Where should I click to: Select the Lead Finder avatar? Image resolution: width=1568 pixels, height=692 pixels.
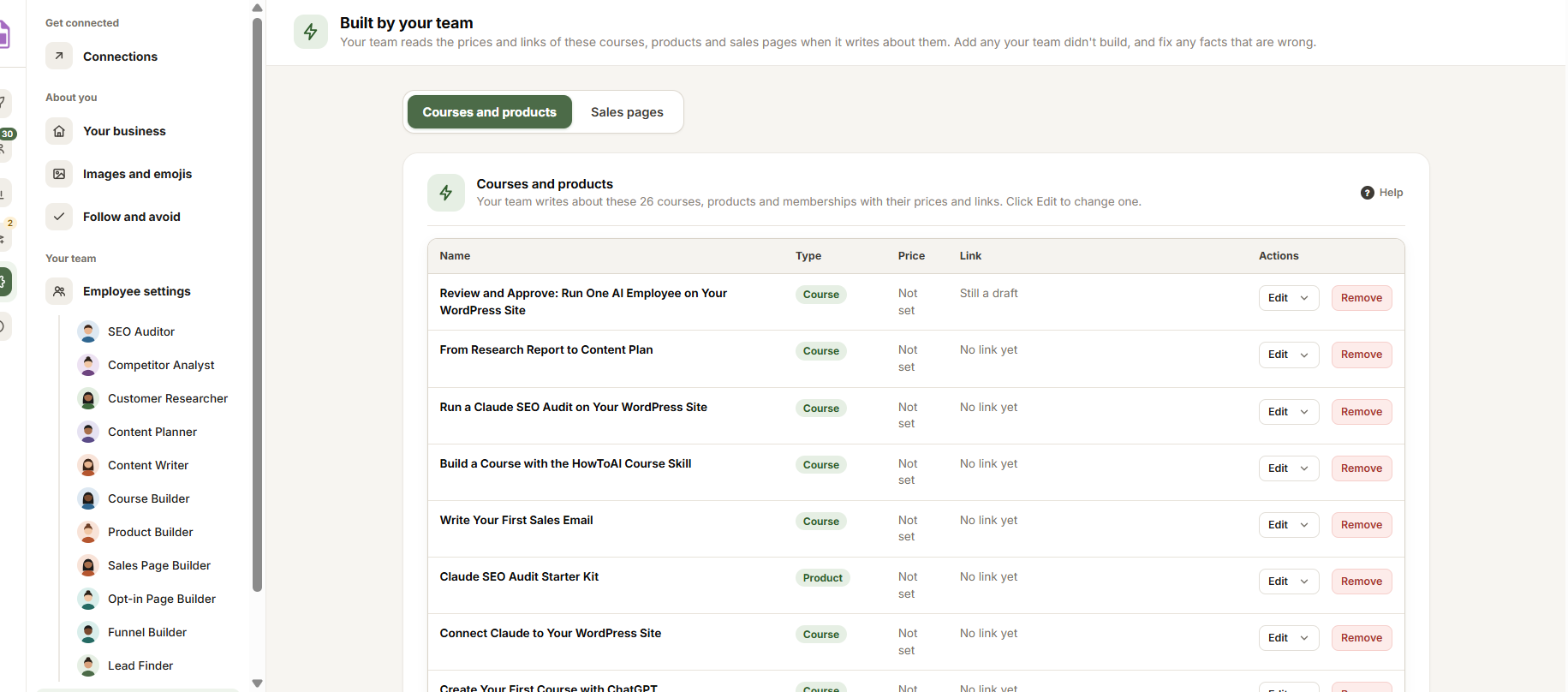88,665
